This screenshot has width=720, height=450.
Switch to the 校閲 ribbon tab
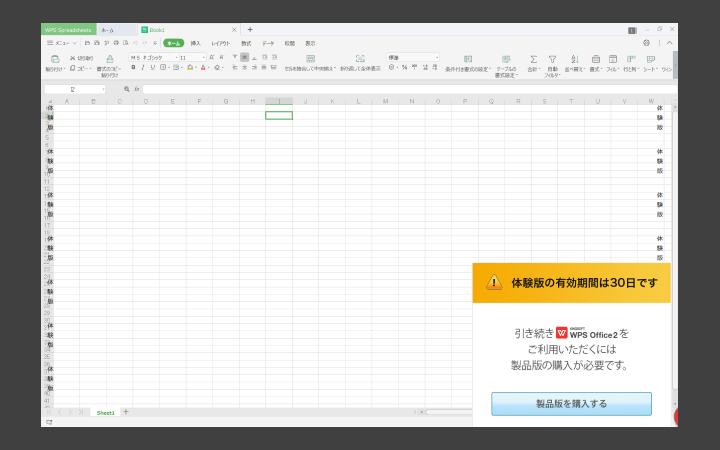tap(289, 43)
